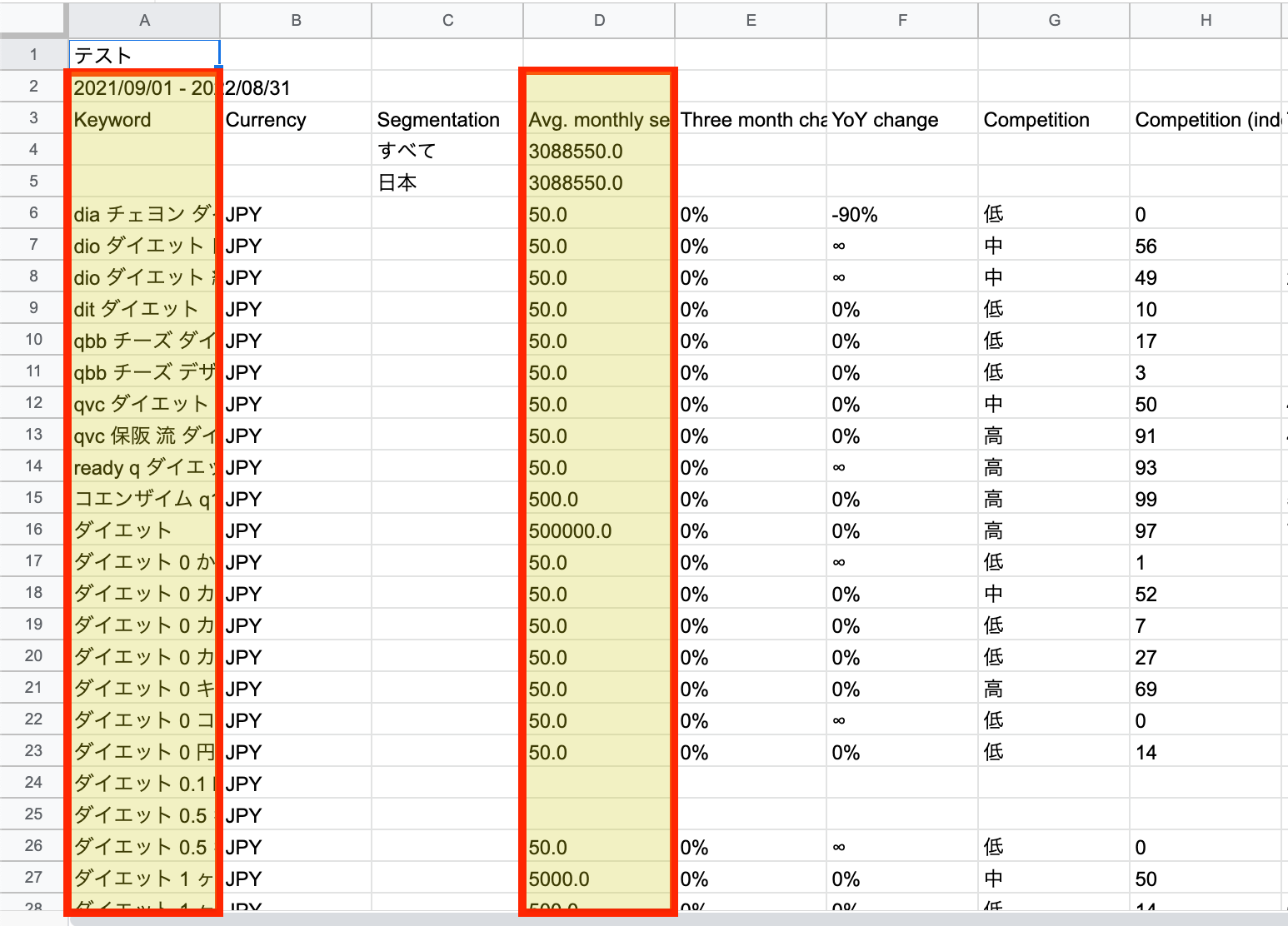Click the date range cell 2021/09/01
The image size is (1288, 926).
pyautogui.click(x=144, y=87)
